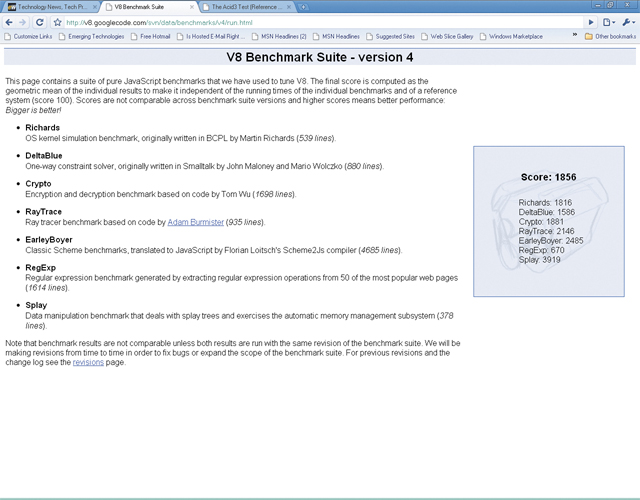Screen dimensions: 640x500
Task: Click the DeltaBlue: 1586 result line
Action: (547, 212)
